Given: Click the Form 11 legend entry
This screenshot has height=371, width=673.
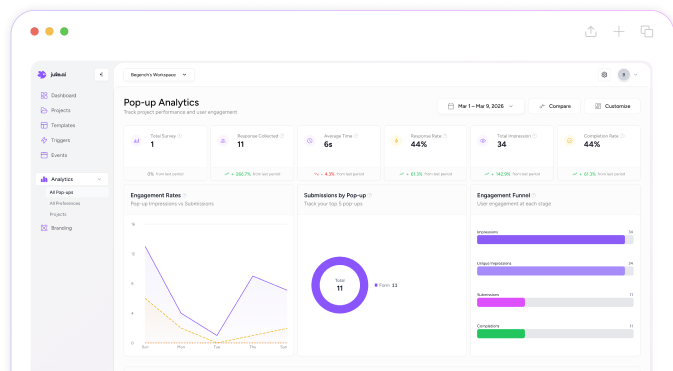Looking at the screenshot, I should pyautogui.click(x=386, y=285).
